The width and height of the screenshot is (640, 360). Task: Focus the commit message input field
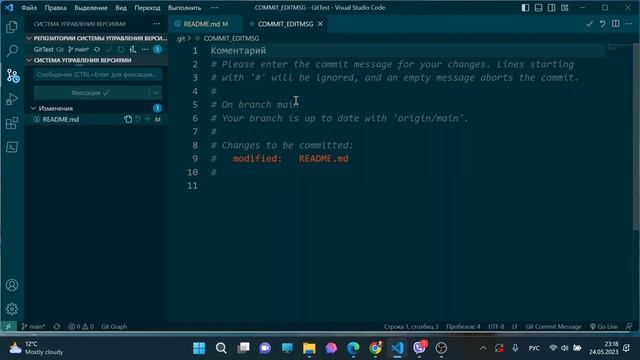(x=98, y=75)
